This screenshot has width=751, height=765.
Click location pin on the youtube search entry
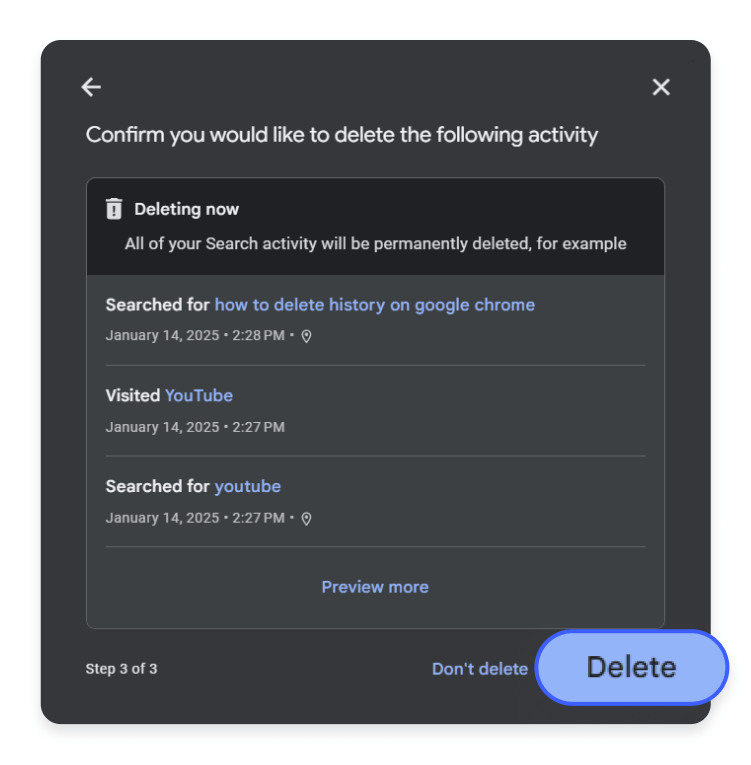pos(306,518)
